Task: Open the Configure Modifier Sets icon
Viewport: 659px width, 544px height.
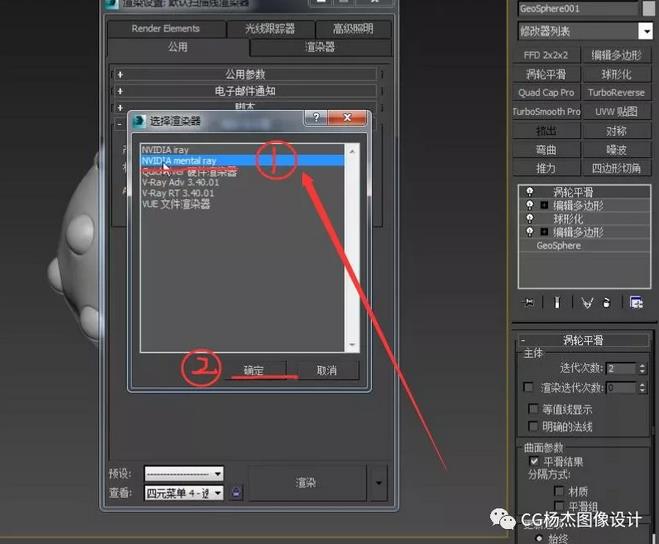Action: click(636, 303)
